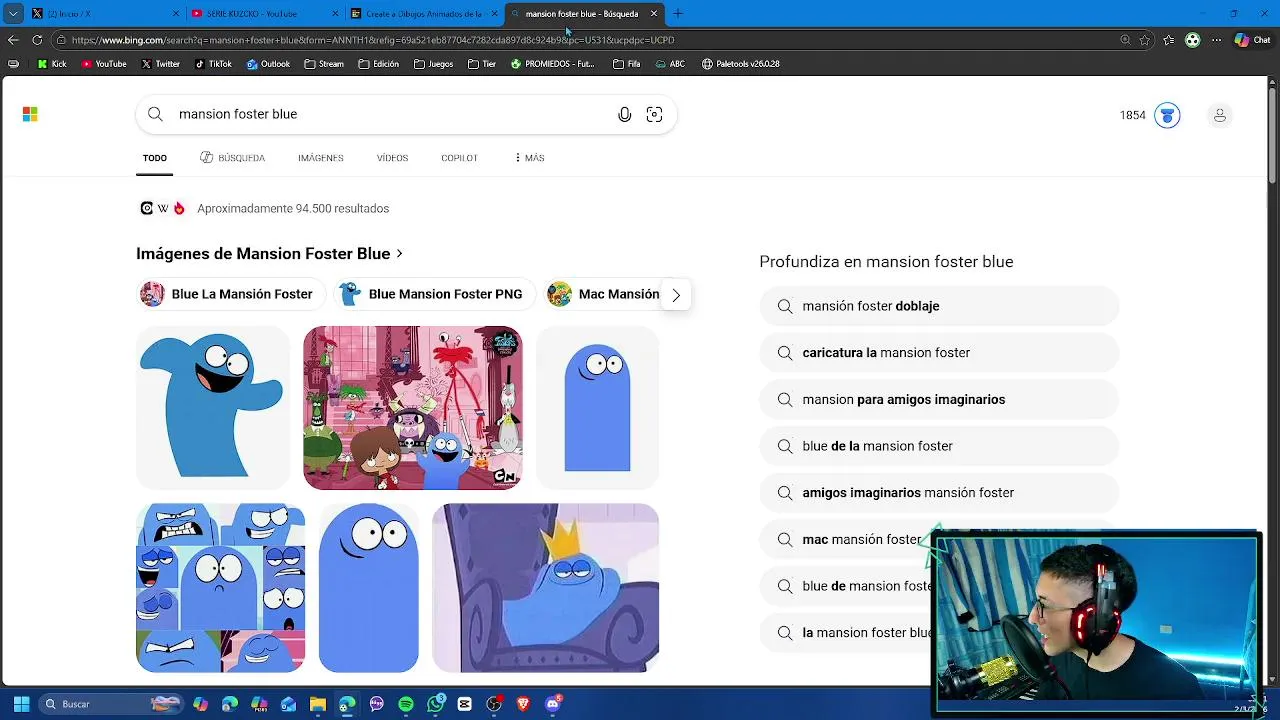Open the Fifa bookmarks folder

tap(626, 64)
